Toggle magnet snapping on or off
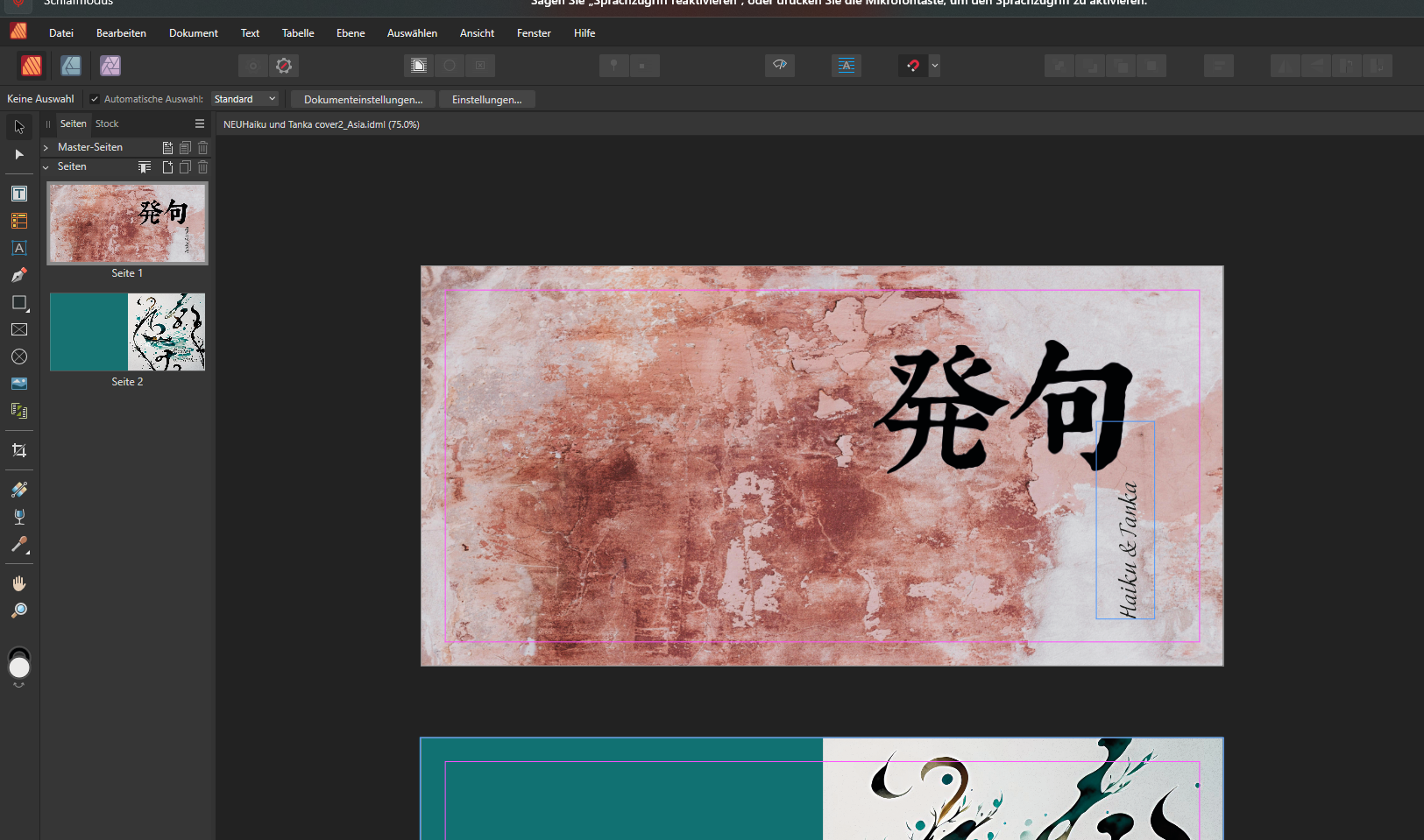 pos(913,66)
